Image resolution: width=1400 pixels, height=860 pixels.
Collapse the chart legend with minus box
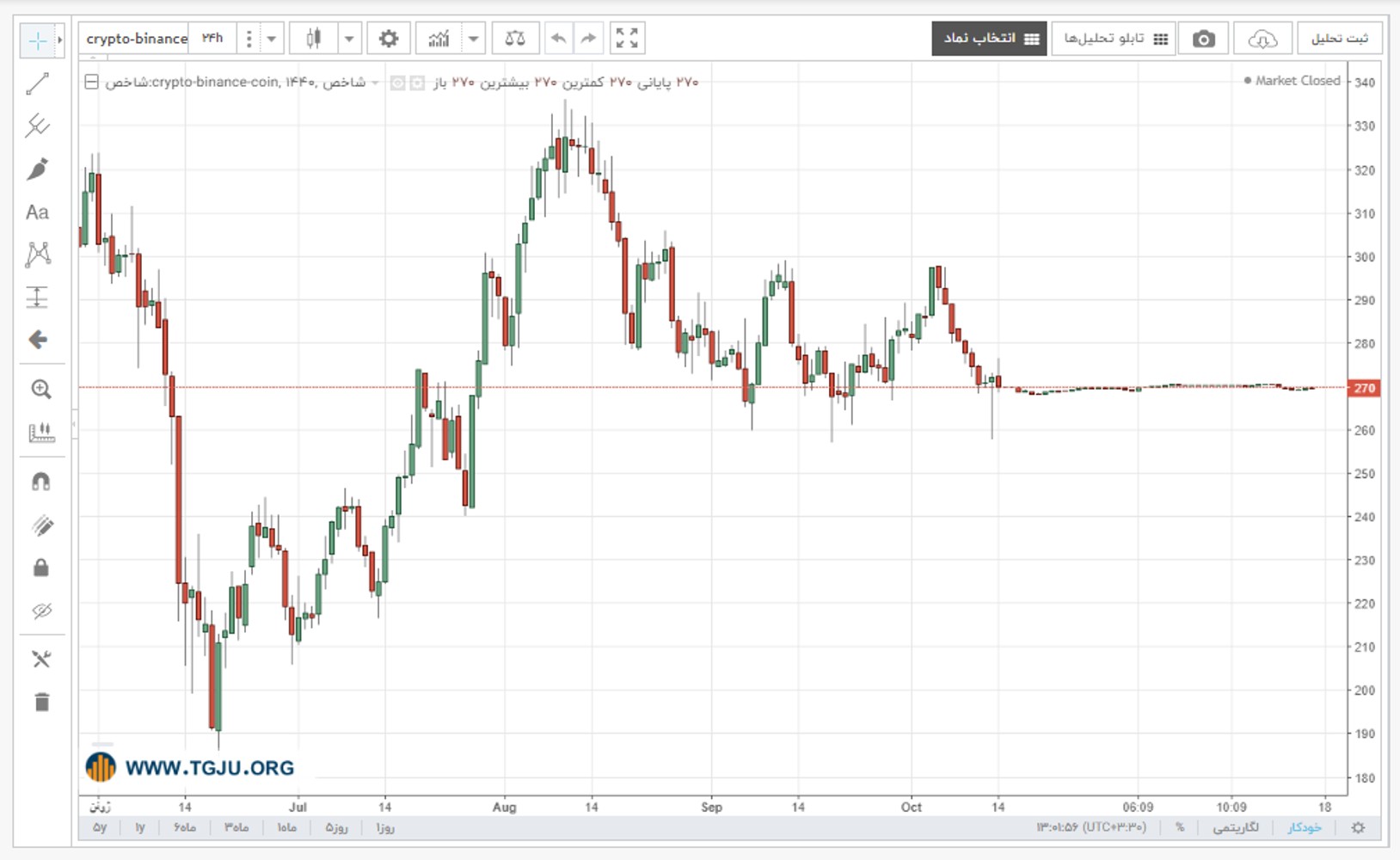91,83
